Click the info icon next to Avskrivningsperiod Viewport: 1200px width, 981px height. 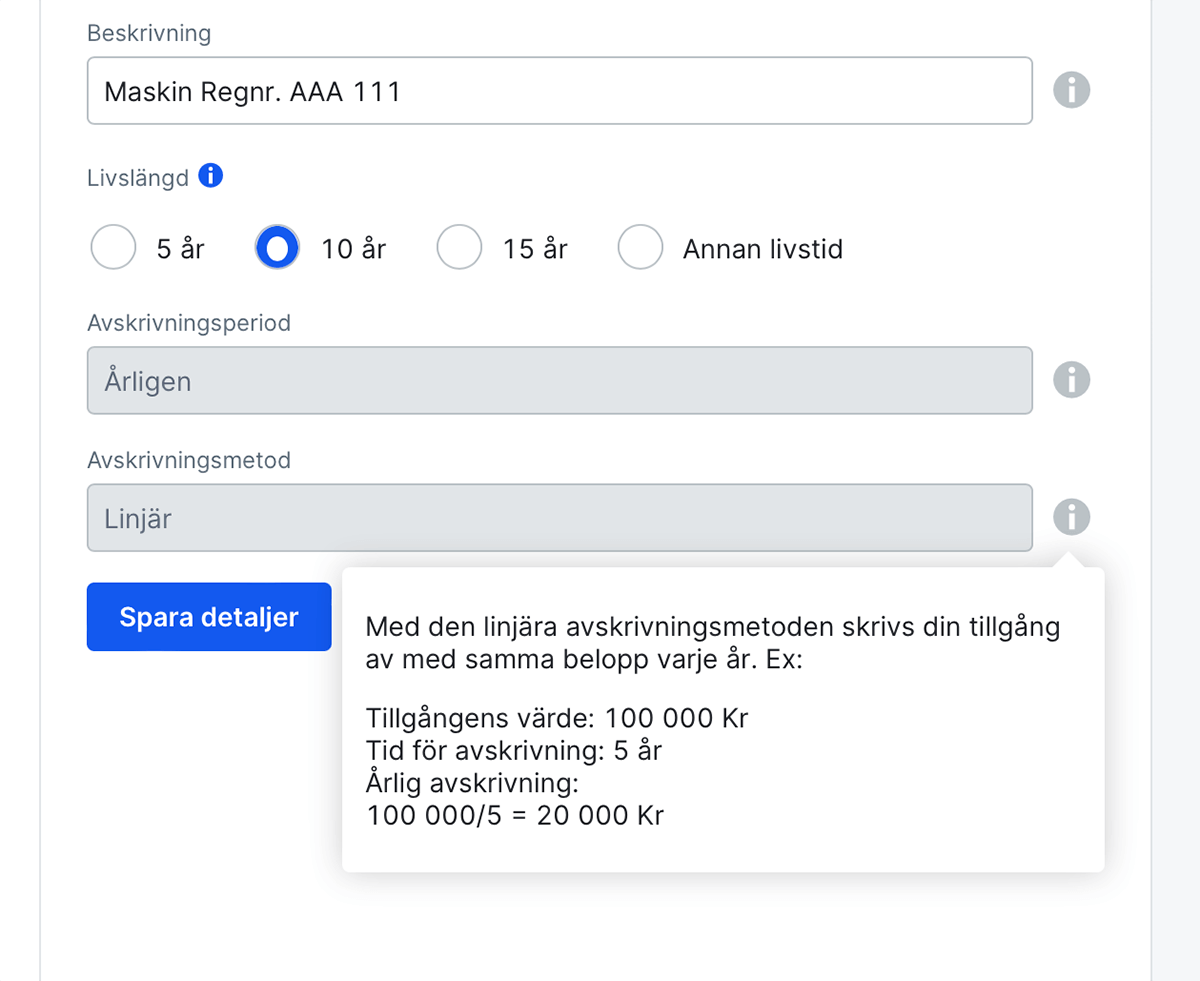(1071, 380)
